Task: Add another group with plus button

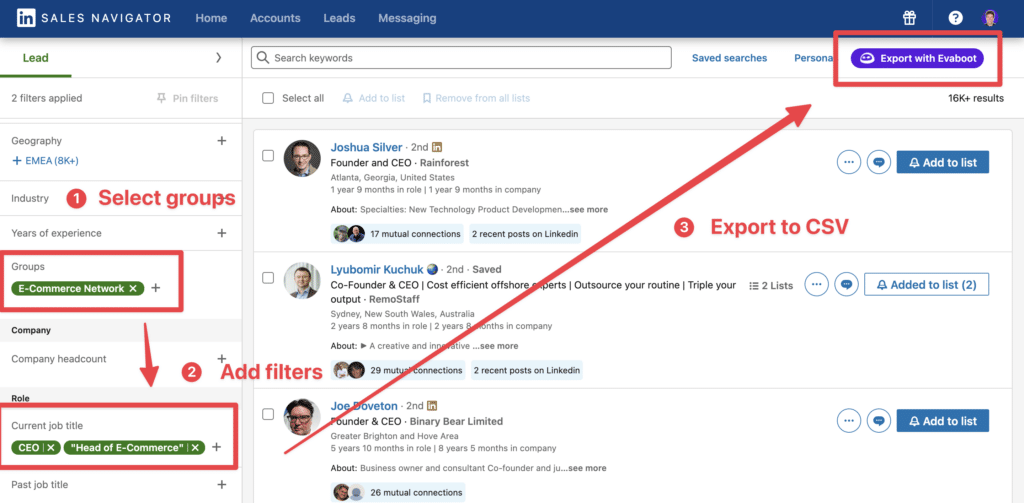Action: point(155,288)
